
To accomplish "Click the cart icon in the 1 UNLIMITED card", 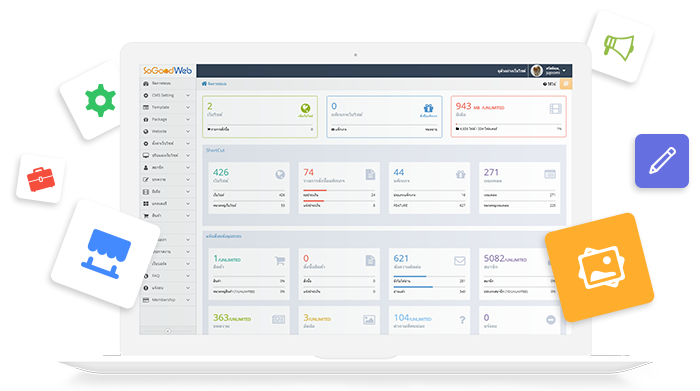I will [x=280, y=260].
